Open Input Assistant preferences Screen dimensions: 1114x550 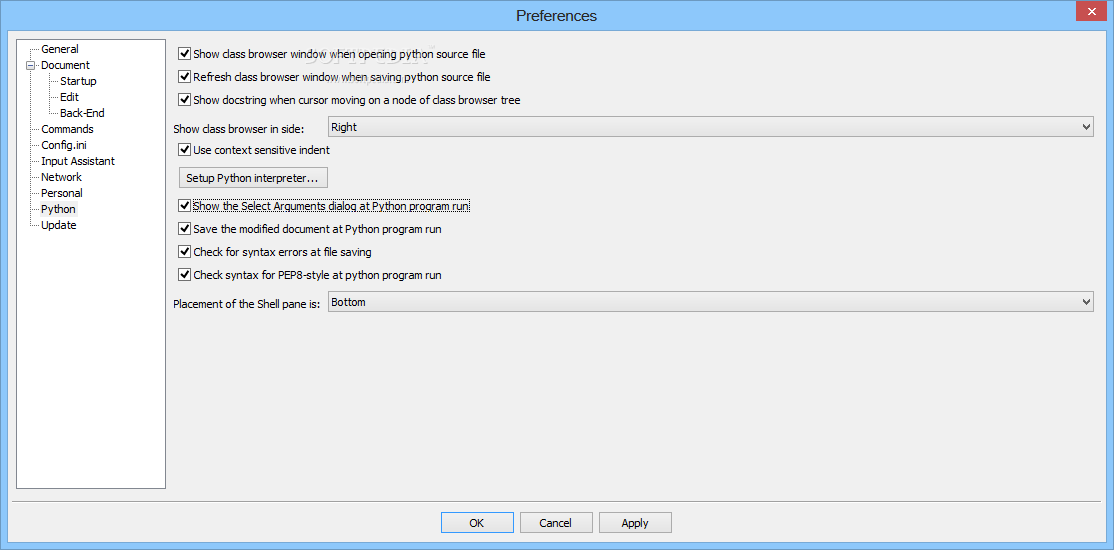click(x=77, y=161)
